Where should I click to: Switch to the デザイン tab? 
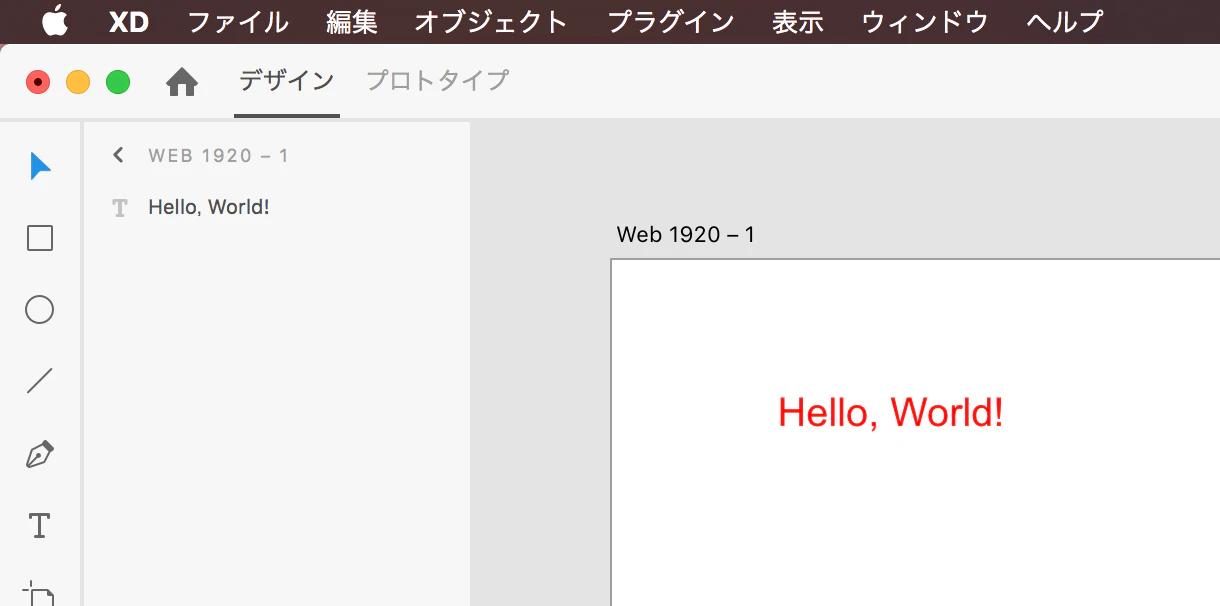(287, 81)
